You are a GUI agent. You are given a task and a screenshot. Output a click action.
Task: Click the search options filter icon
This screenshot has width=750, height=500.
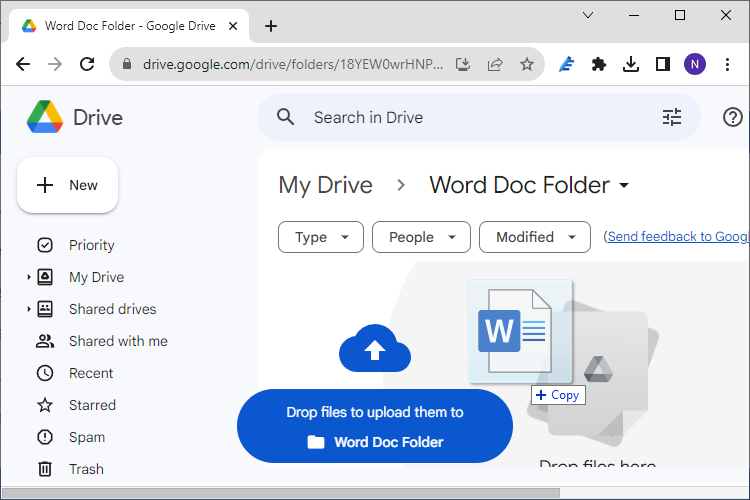click(672, 118)
